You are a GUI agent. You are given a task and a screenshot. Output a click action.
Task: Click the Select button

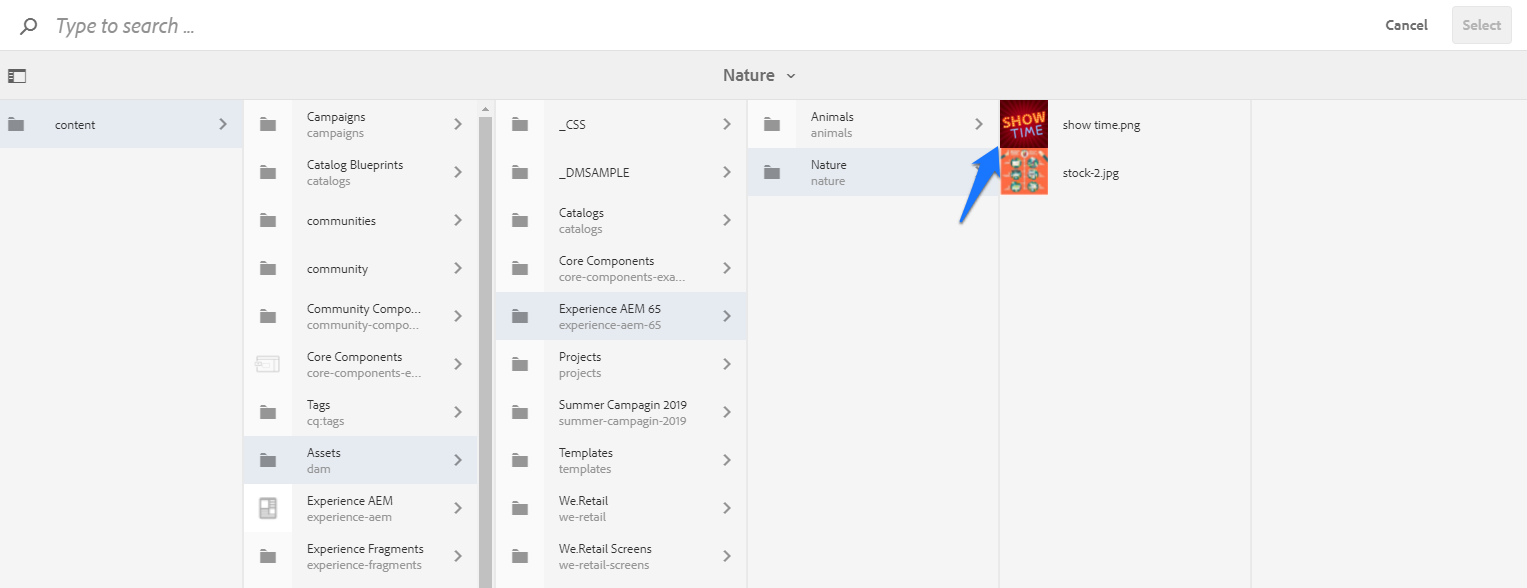(x=1481, y=25)
